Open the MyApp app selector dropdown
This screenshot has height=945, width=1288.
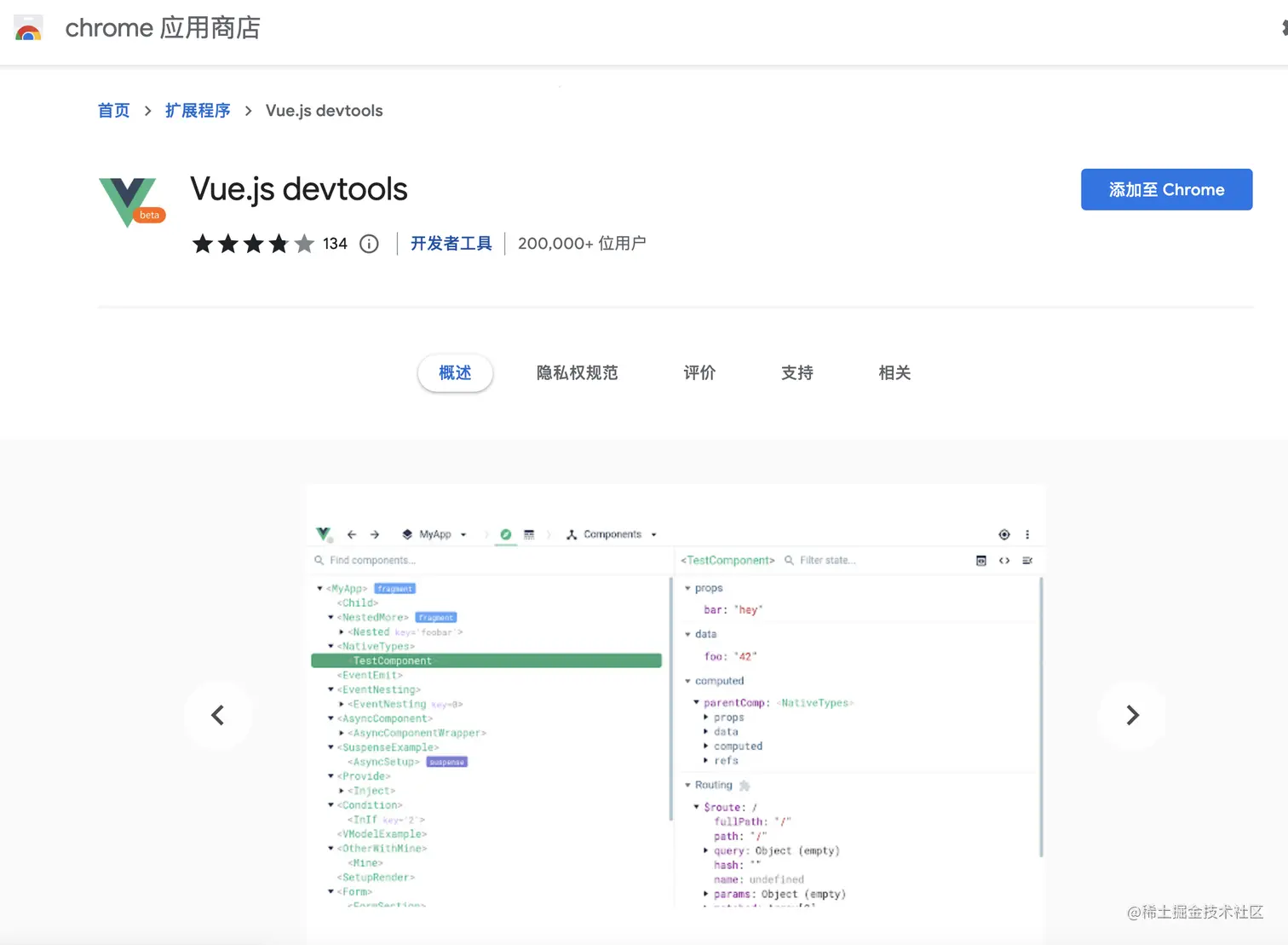point(434,534)
